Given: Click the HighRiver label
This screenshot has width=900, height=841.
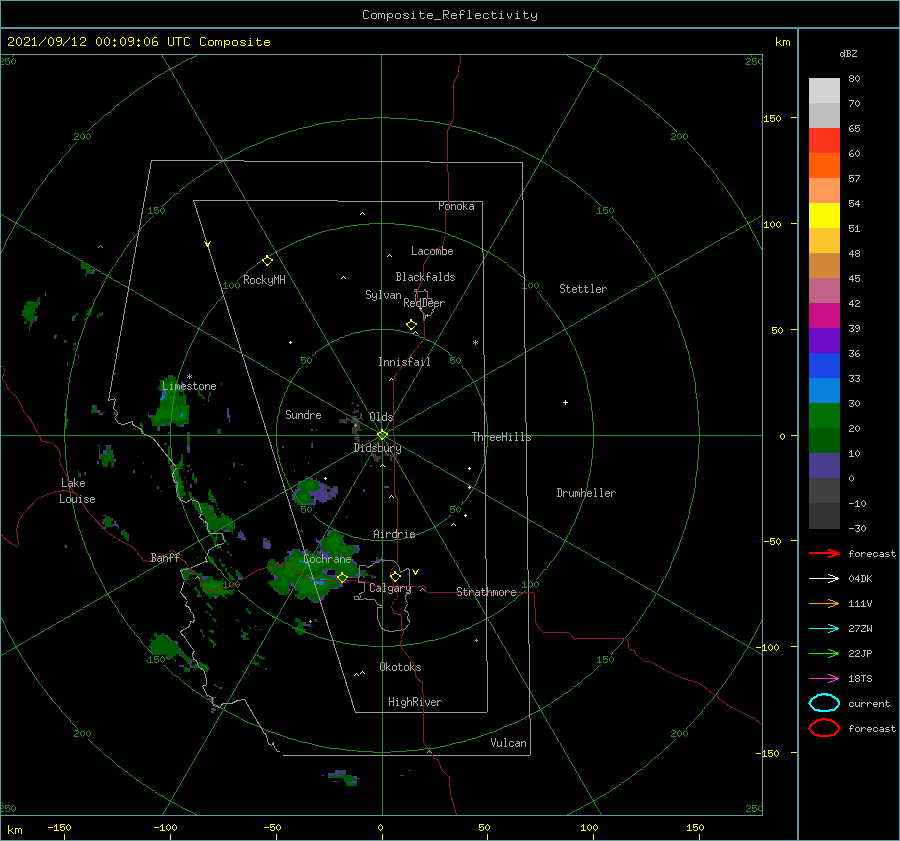Looking at the screenshot, I should click(x=415, y=702).
